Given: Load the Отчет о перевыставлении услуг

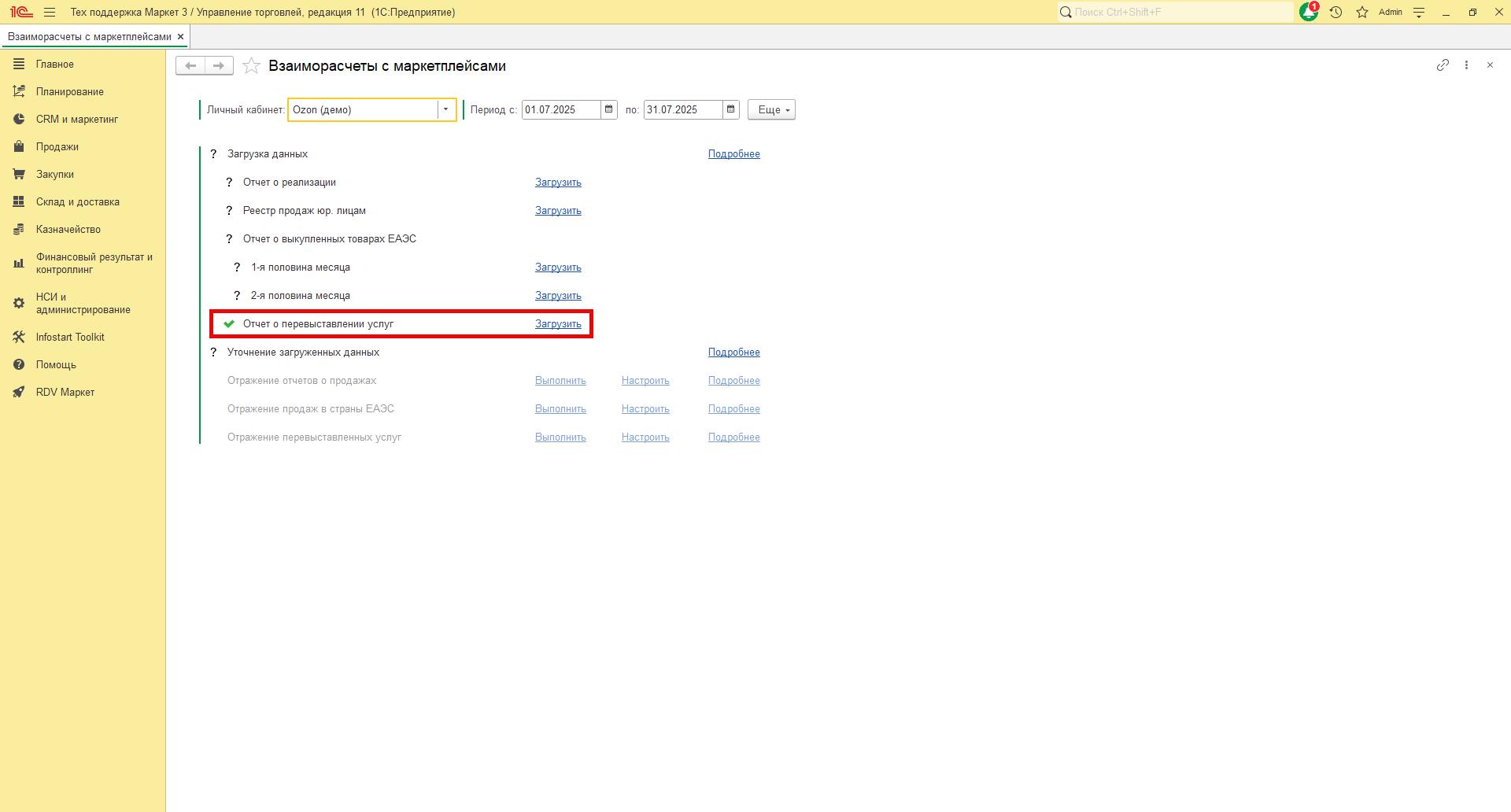Looking at the screenshot, I should [558, 323].
